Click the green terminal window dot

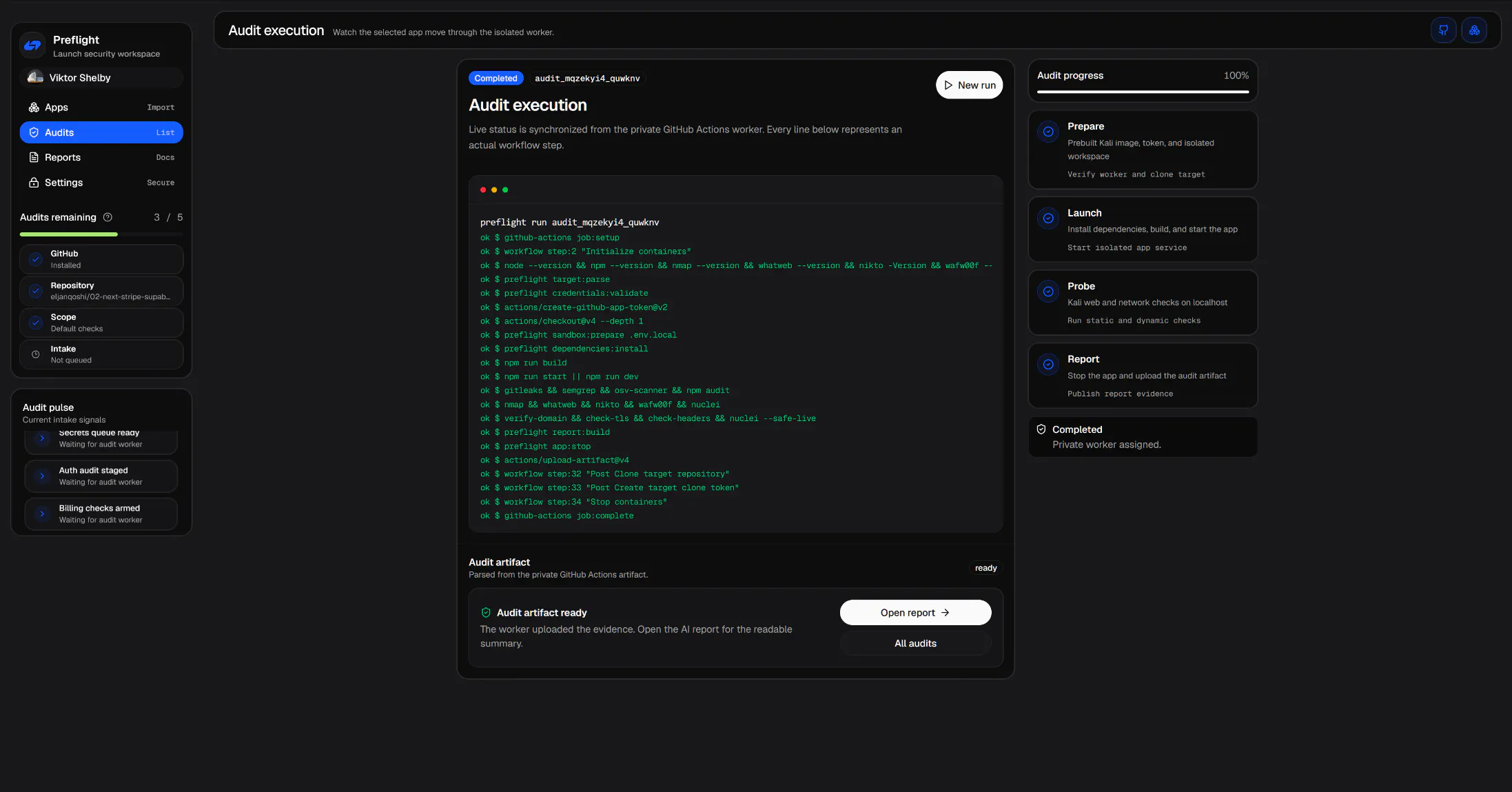[505, 190]
